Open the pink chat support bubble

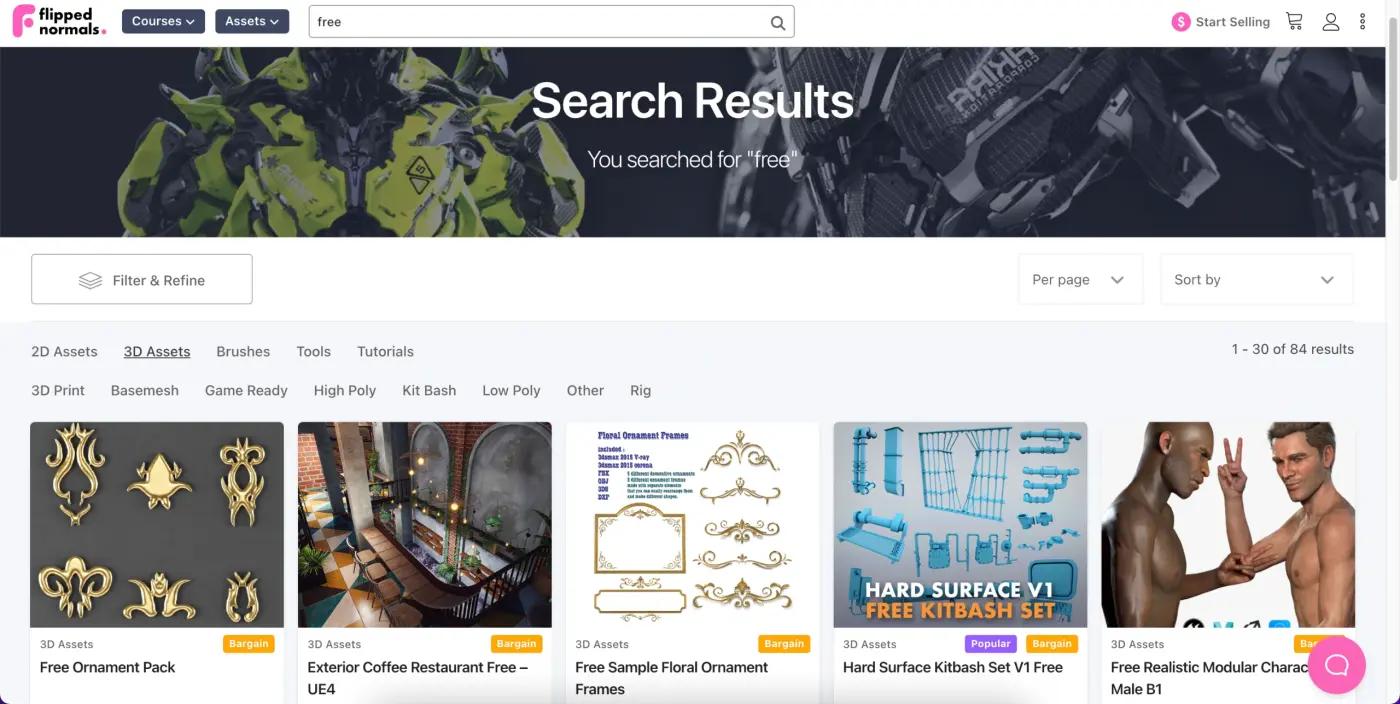coord(1337,665)
